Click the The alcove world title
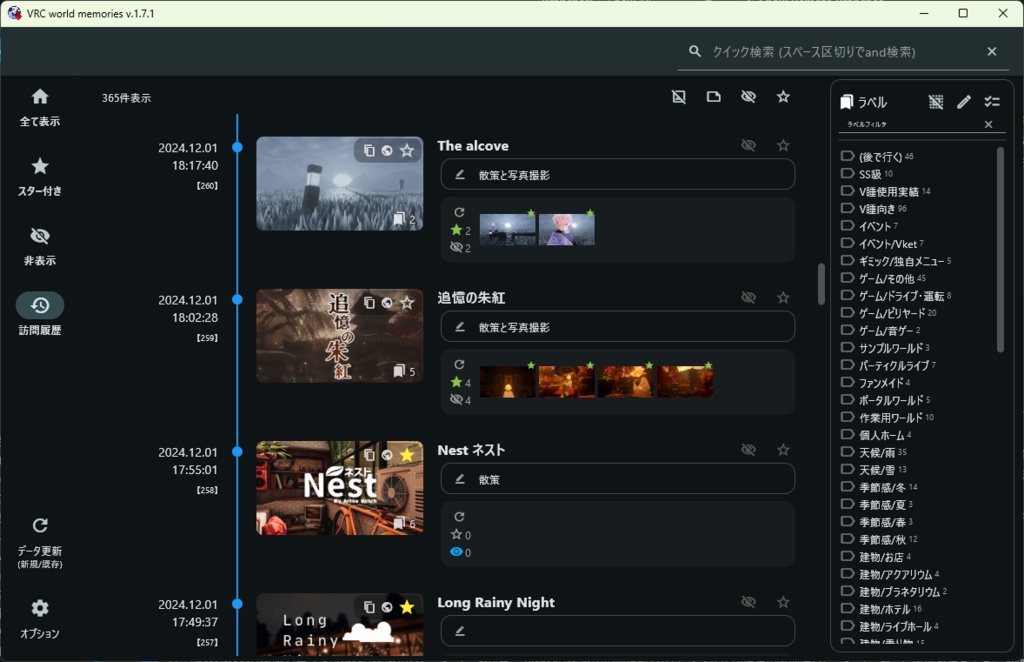 tap(473, 146)
